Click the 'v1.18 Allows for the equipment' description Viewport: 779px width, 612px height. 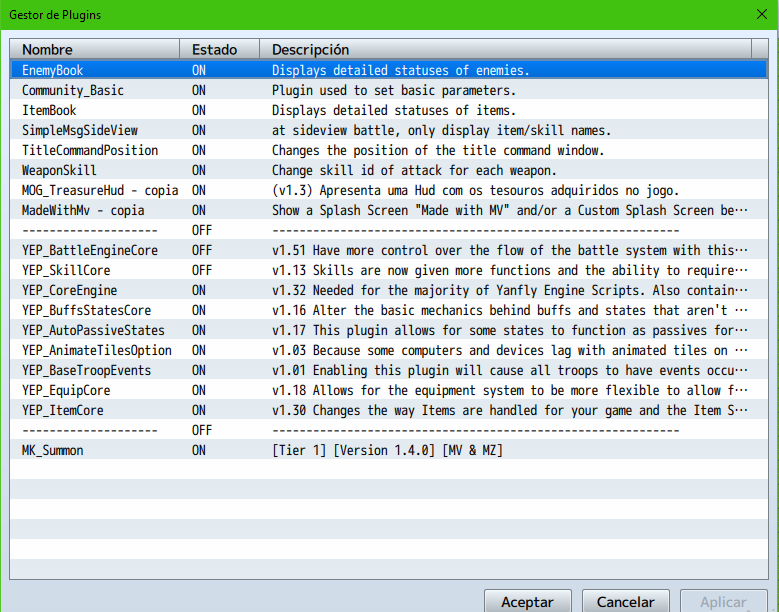pyautogui.click(x=510, y=390)
